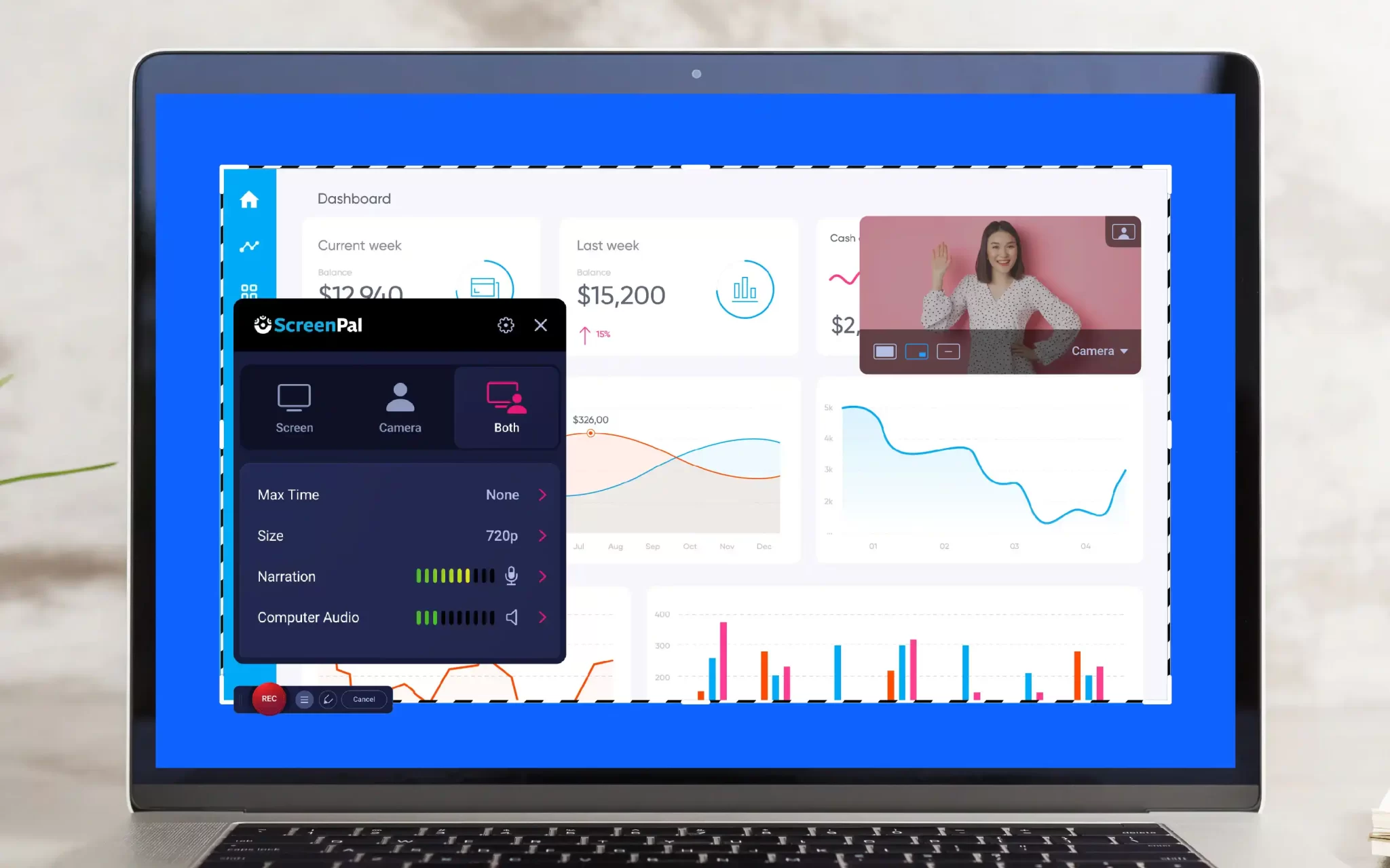The image size is (1390, 868).
Task: Switch camera to full-frame view
Action: pyautogui.click(x=884, y=350)
